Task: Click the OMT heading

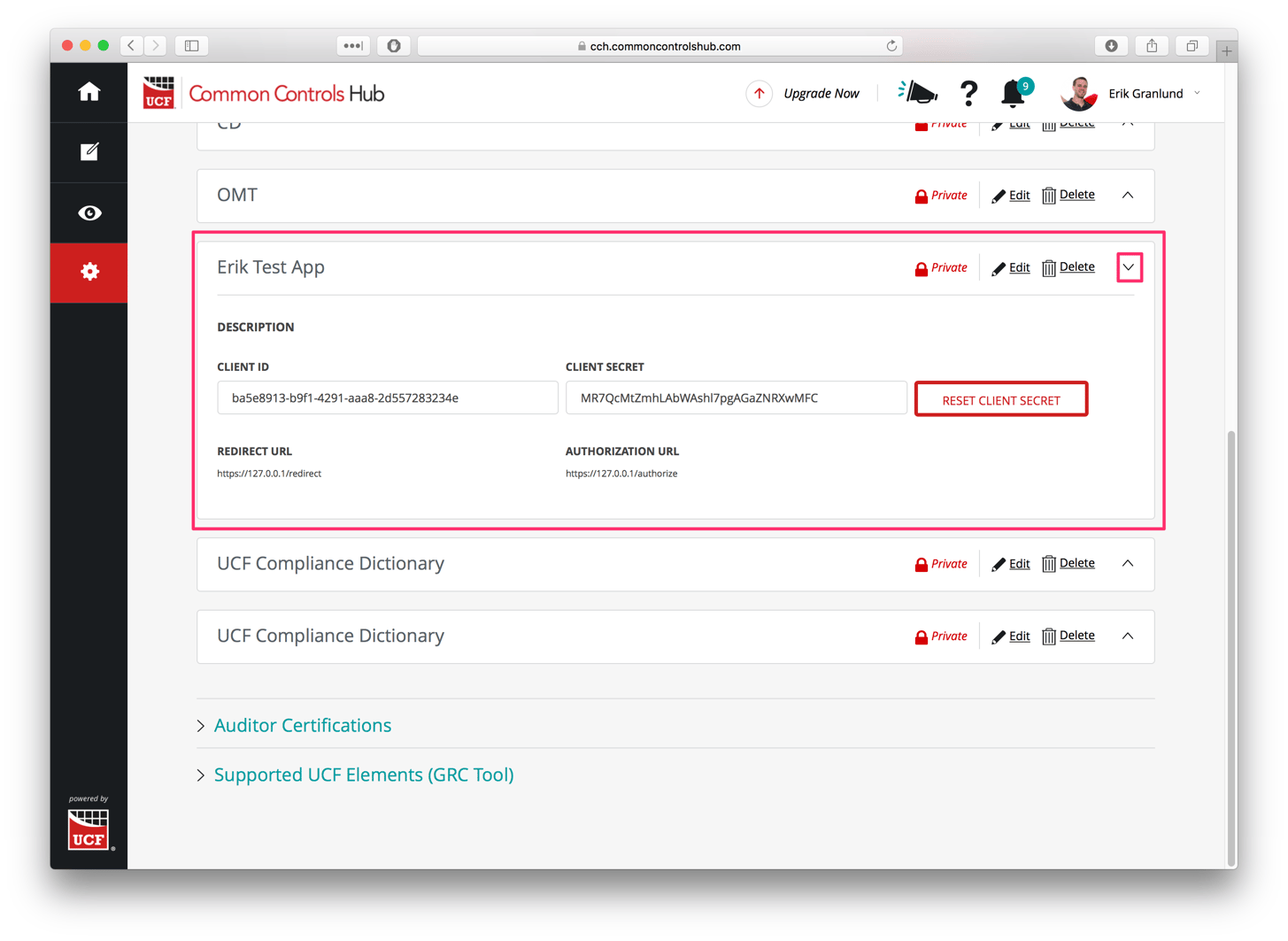Action: click(x=237, y=196)
